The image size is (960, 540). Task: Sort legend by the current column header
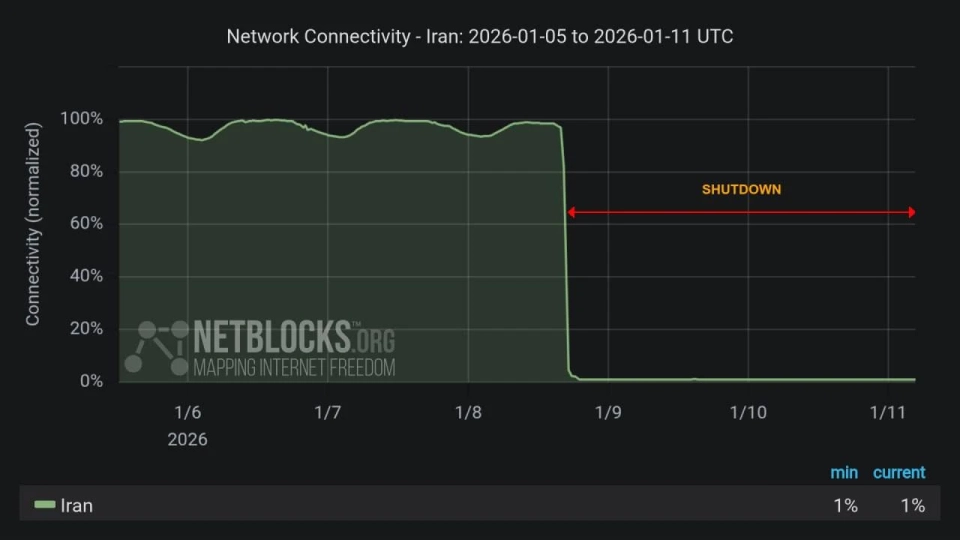(x=899, y=472)
